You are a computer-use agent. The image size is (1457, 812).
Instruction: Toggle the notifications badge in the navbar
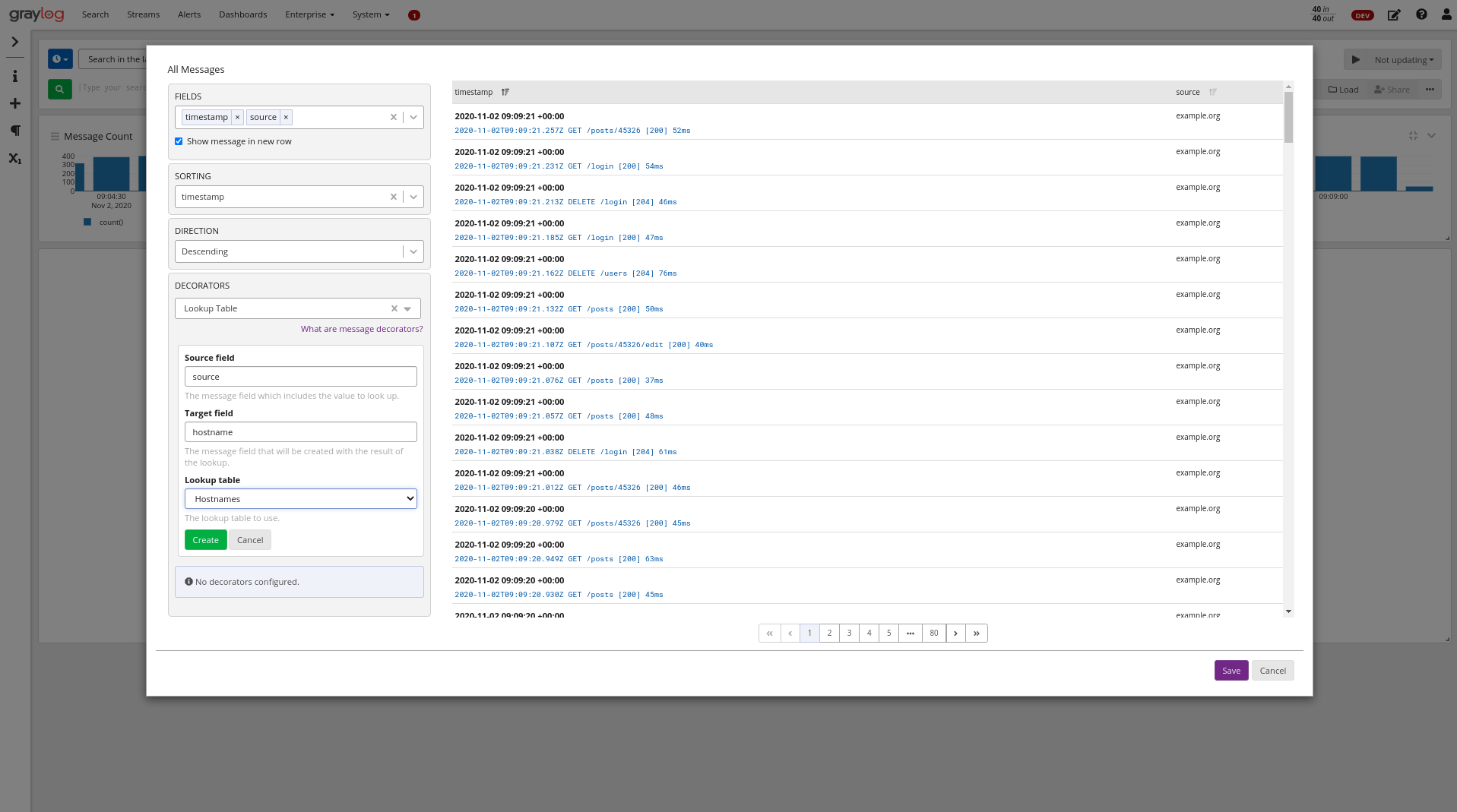pos(414,14)
